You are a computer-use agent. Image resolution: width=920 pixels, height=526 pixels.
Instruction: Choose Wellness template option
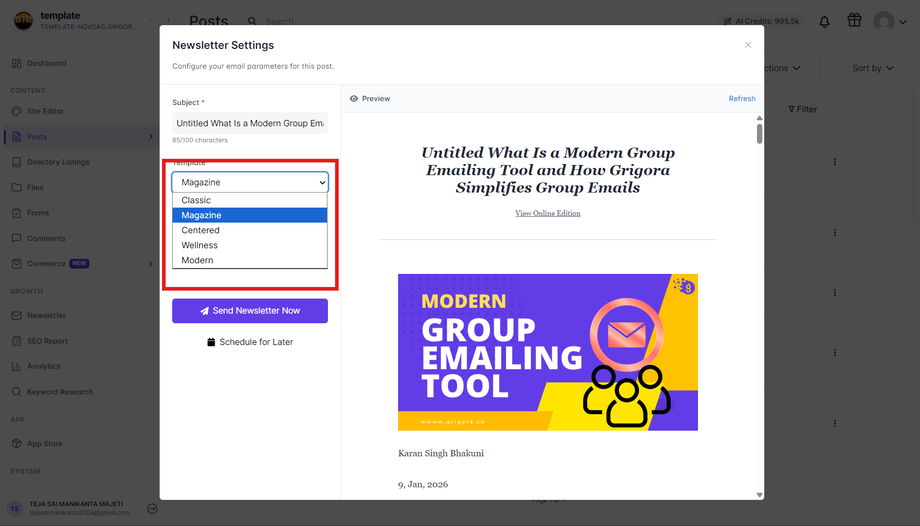tap(249, 245)
